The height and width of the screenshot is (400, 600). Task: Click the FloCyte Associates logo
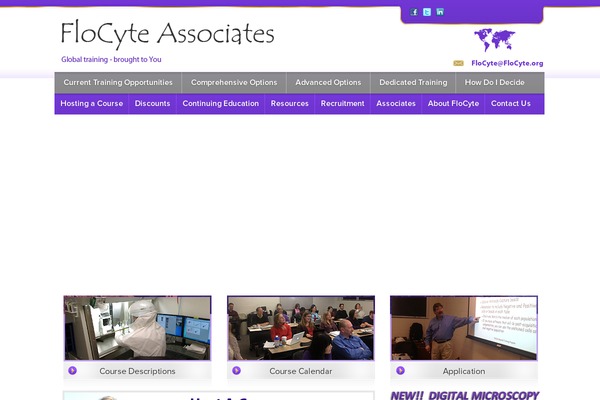click(168, 34)
